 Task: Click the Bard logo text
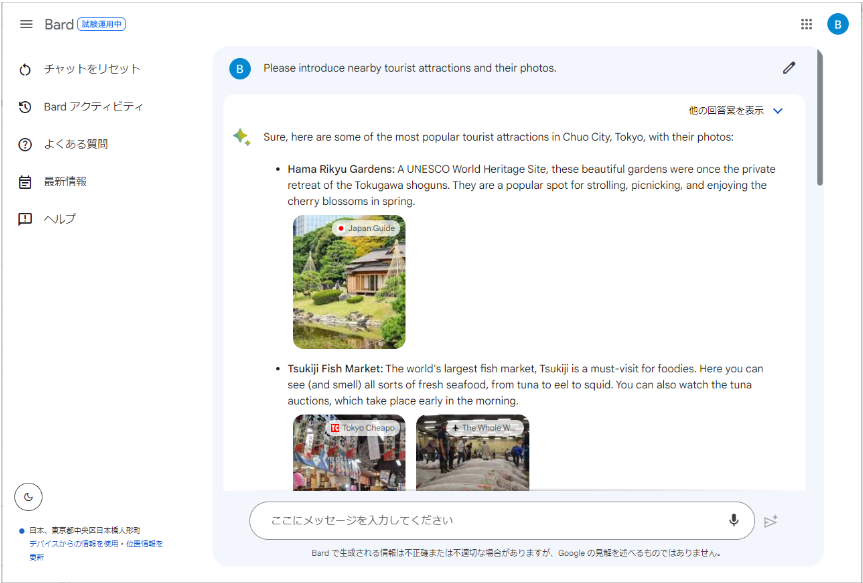click(x=59, y=24)
